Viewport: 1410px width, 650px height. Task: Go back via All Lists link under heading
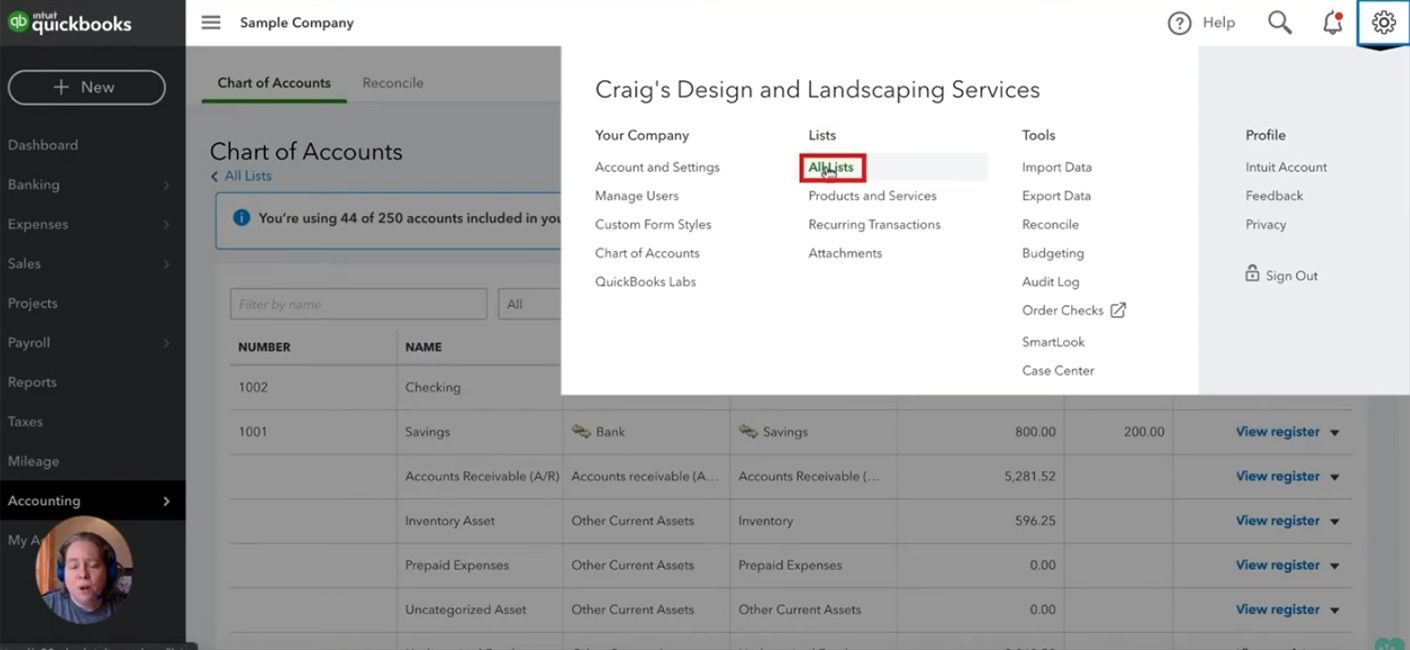(x=247, y=176)
